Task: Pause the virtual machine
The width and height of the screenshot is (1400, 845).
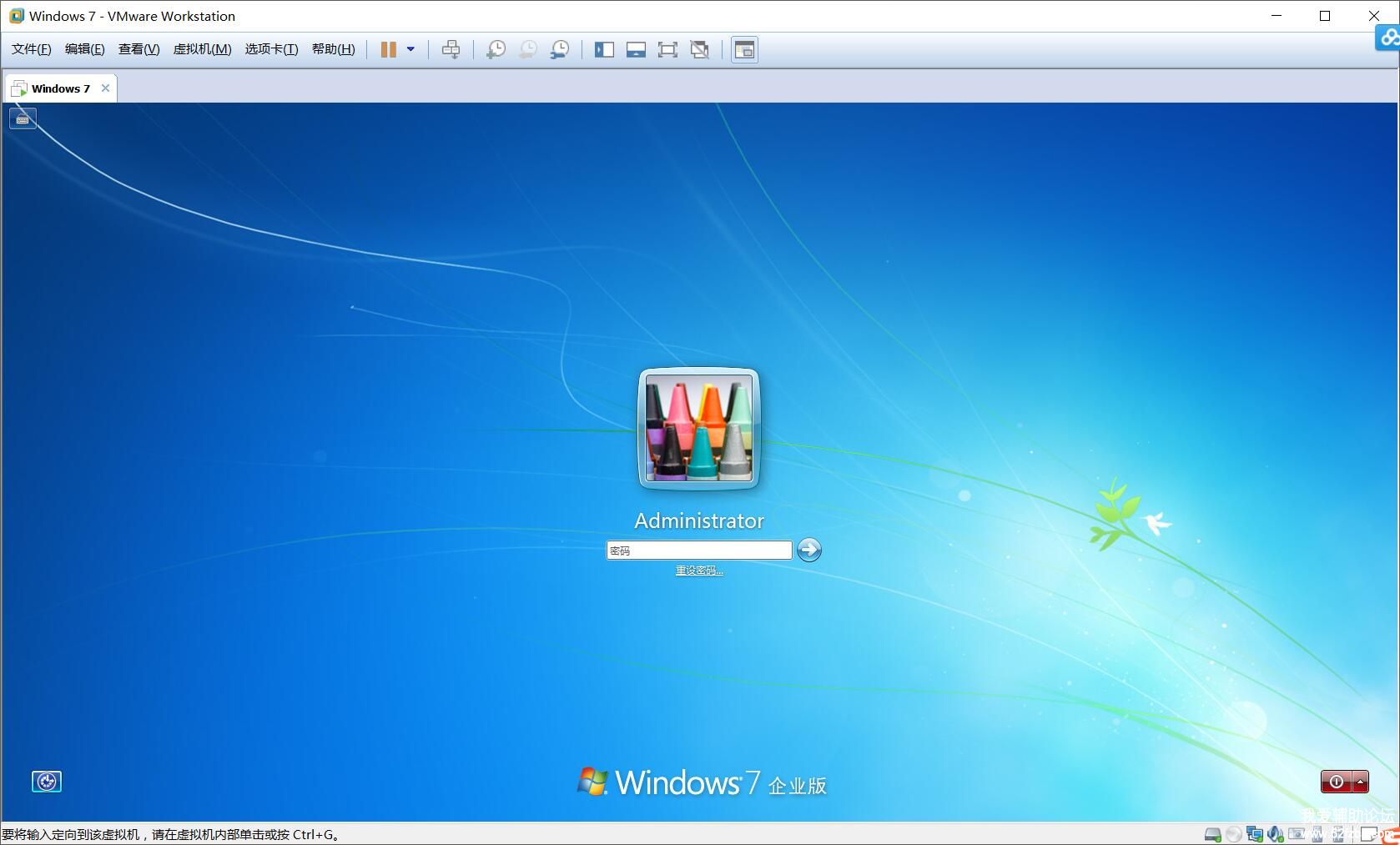Action: pos(388,49)
